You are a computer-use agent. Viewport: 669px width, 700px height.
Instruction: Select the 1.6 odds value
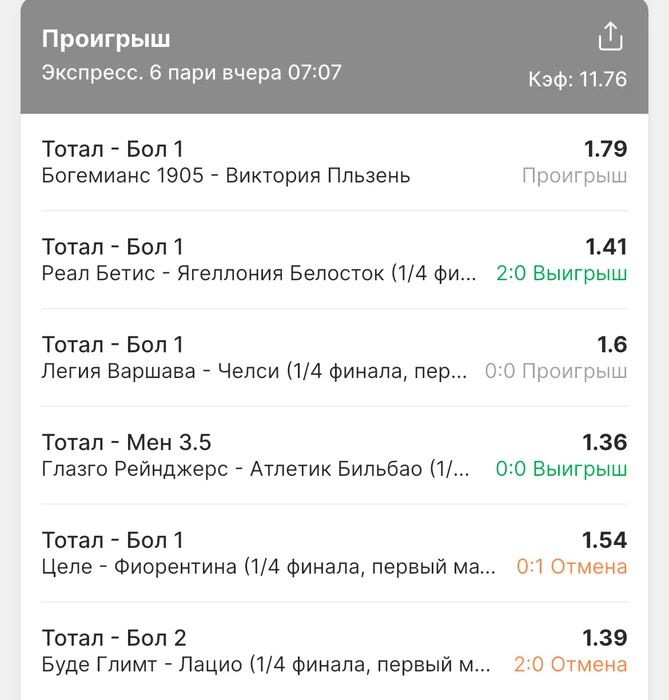[612, 344]
